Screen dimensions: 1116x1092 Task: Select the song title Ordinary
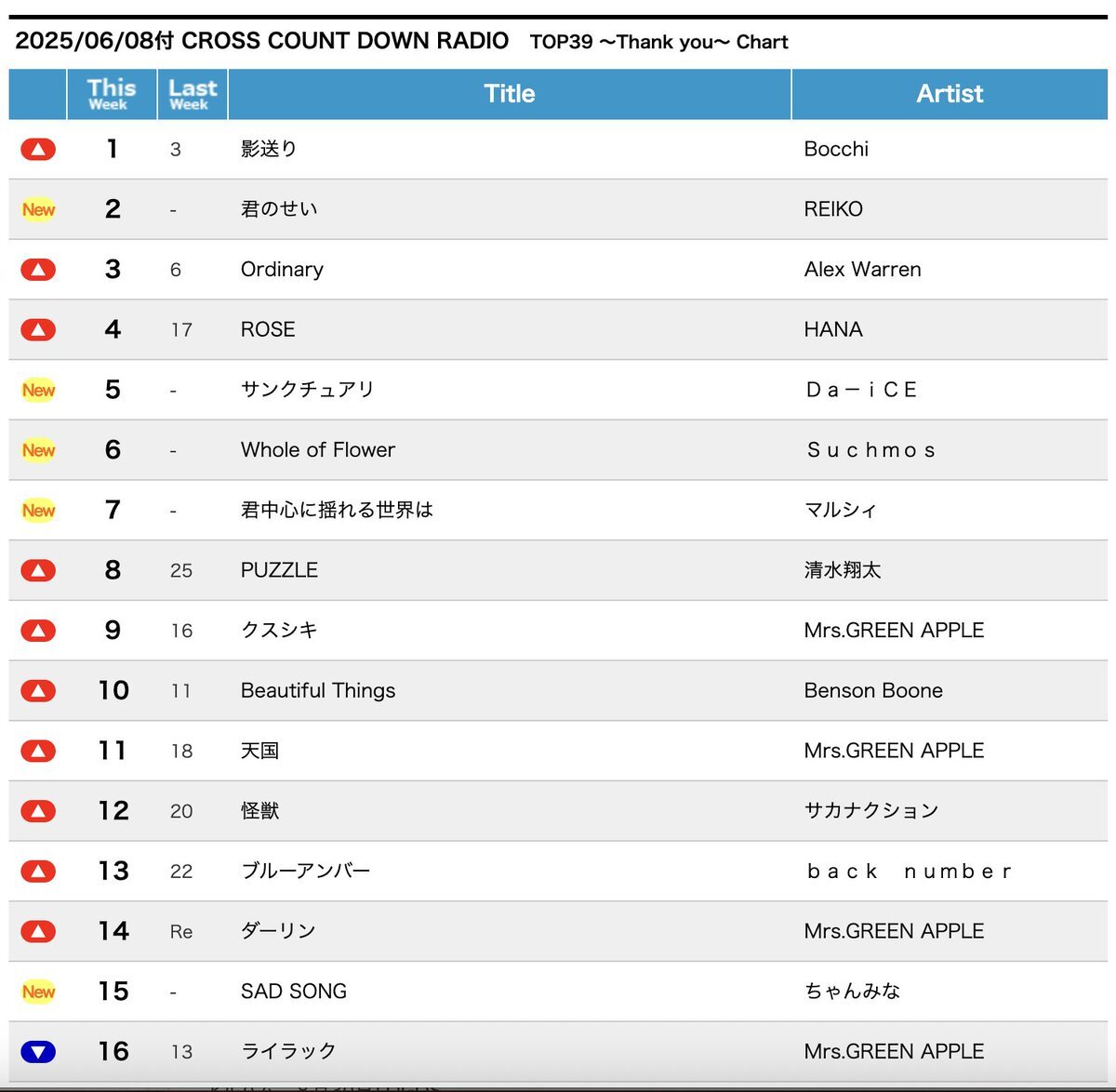282,270
